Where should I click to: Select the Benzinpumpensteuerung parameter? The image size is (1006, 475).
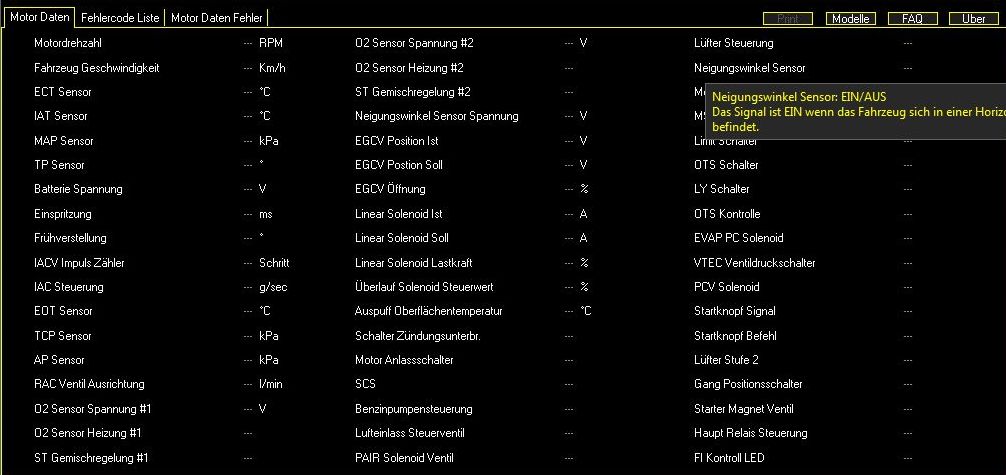(x=413, y=409)
